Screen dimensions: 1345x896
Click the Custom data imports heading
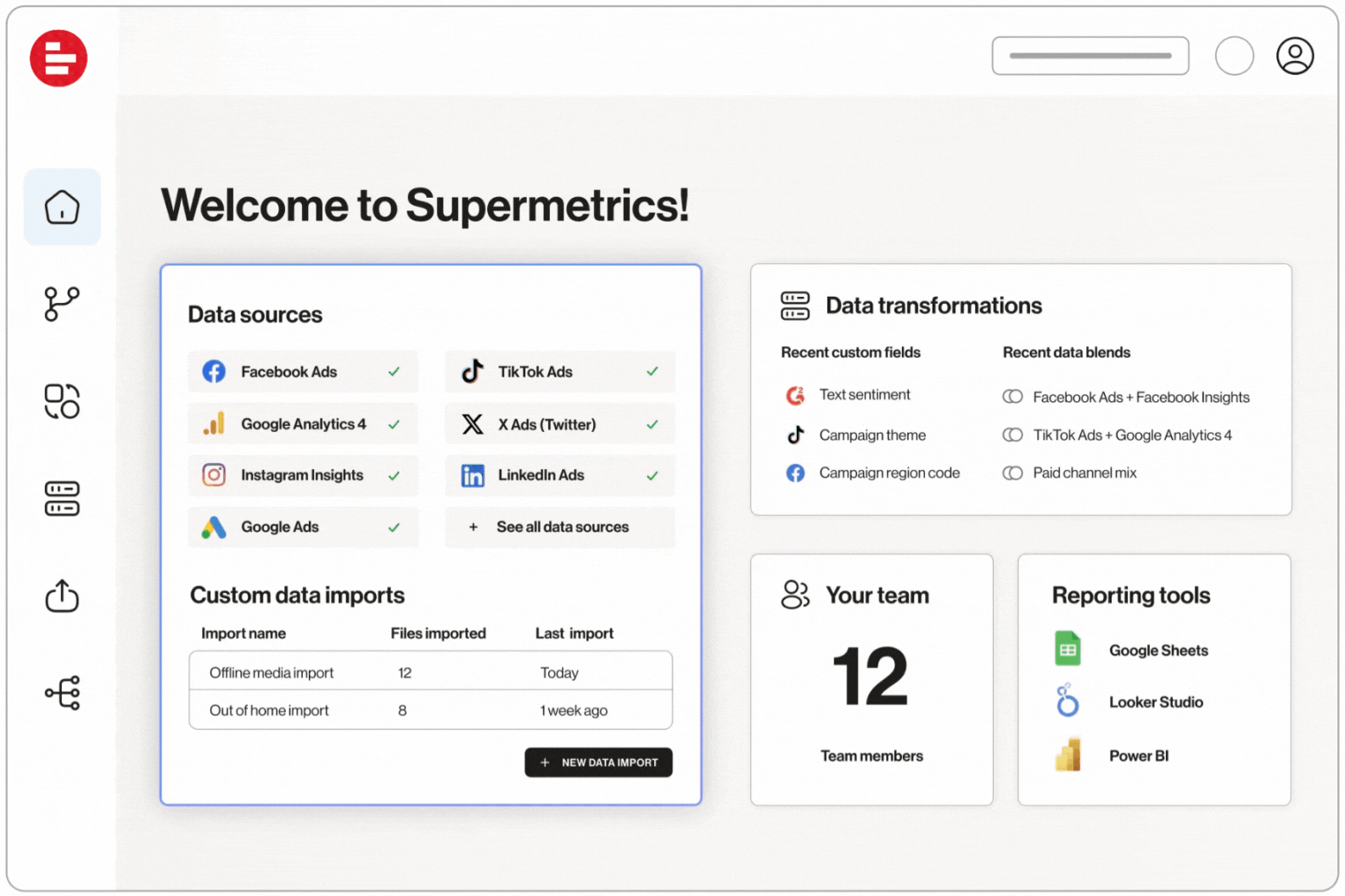tap(297, 596)
